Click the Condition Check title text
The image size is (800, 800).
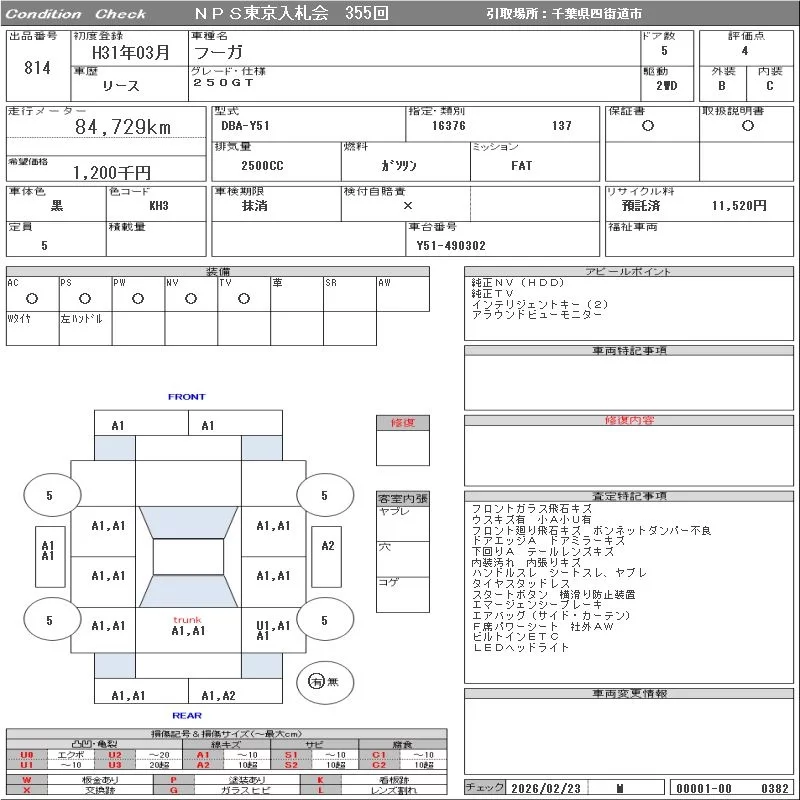76,14
